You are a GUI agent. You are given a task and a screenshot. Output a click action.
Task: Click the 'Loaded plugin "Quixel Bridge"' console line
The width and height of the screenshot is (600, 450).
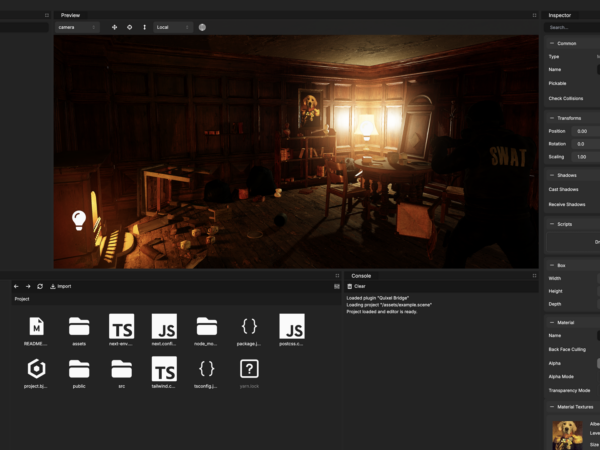point(378,298)
